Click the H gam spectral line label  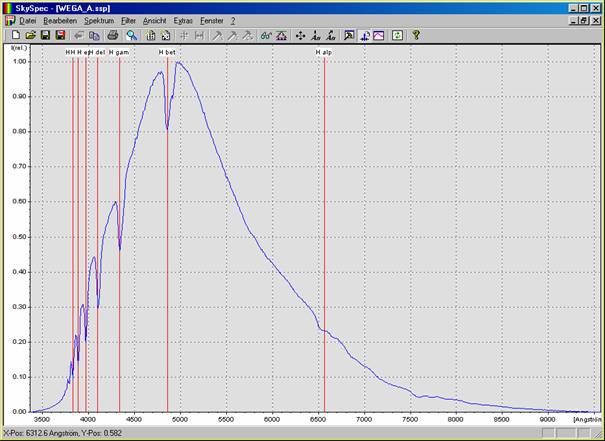pos(119,51)
